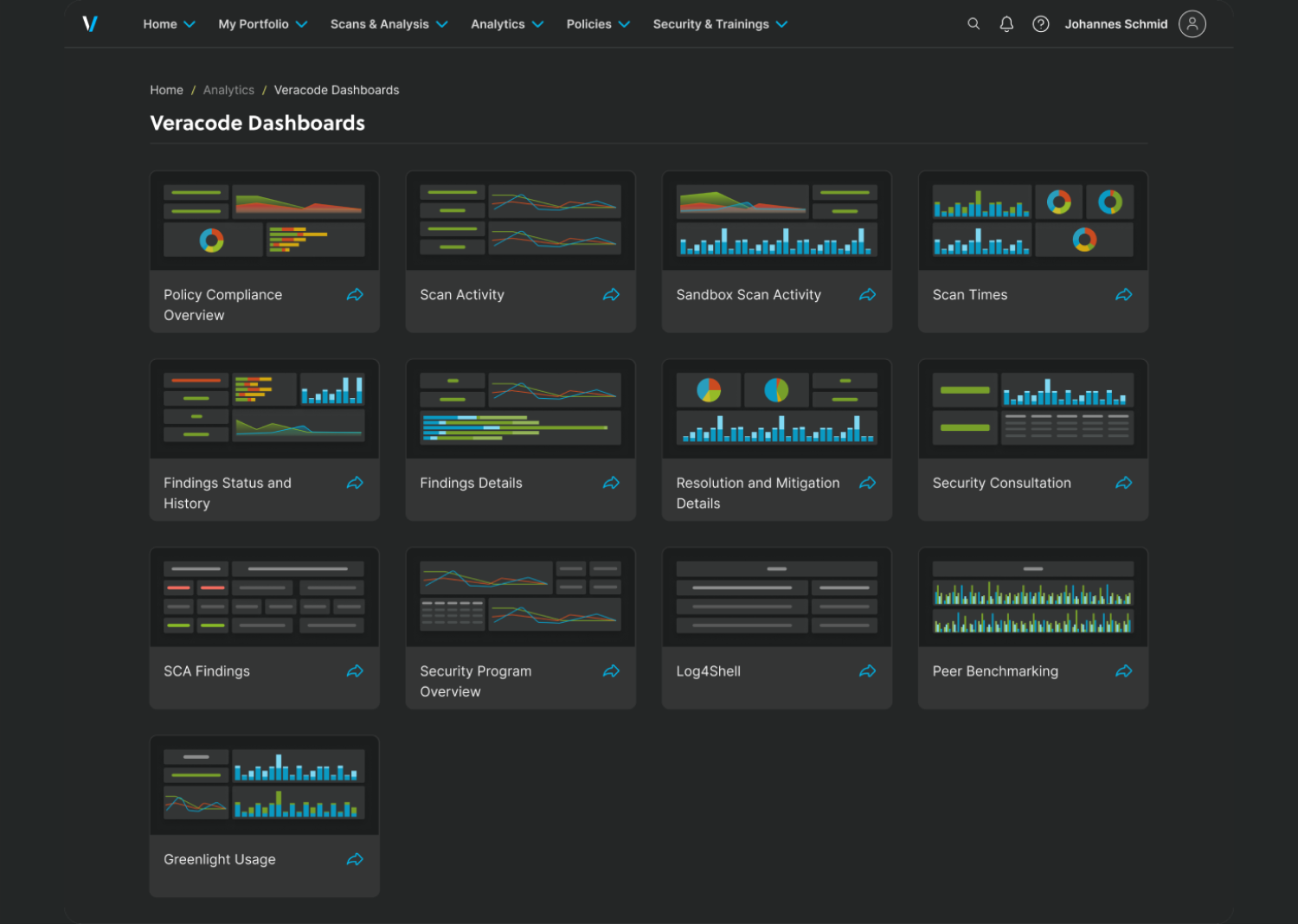Open Findings Details thumbnail preview
The width and height of the screenshot is (1298, 924).
pyautogui.click(x=521, y=409)
